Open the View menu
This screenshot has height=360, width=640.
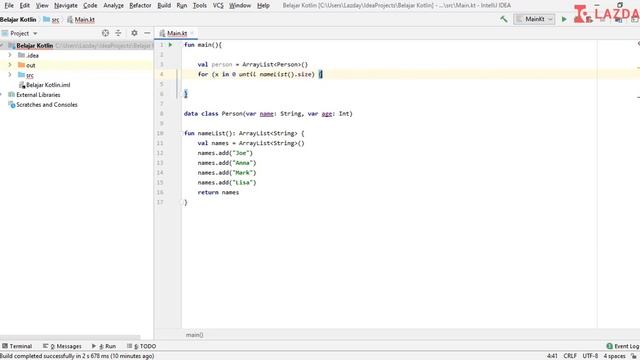point(42,5)
